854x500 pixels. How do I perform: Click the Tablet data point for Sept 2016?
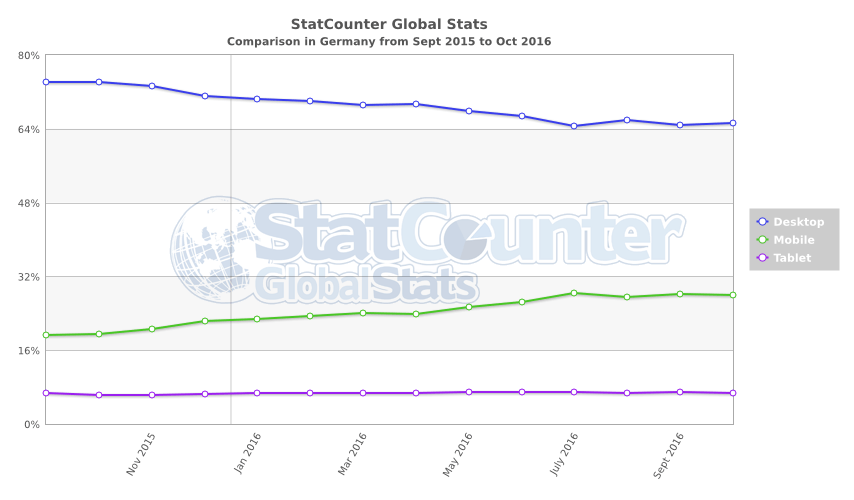(x=680, y=392)
